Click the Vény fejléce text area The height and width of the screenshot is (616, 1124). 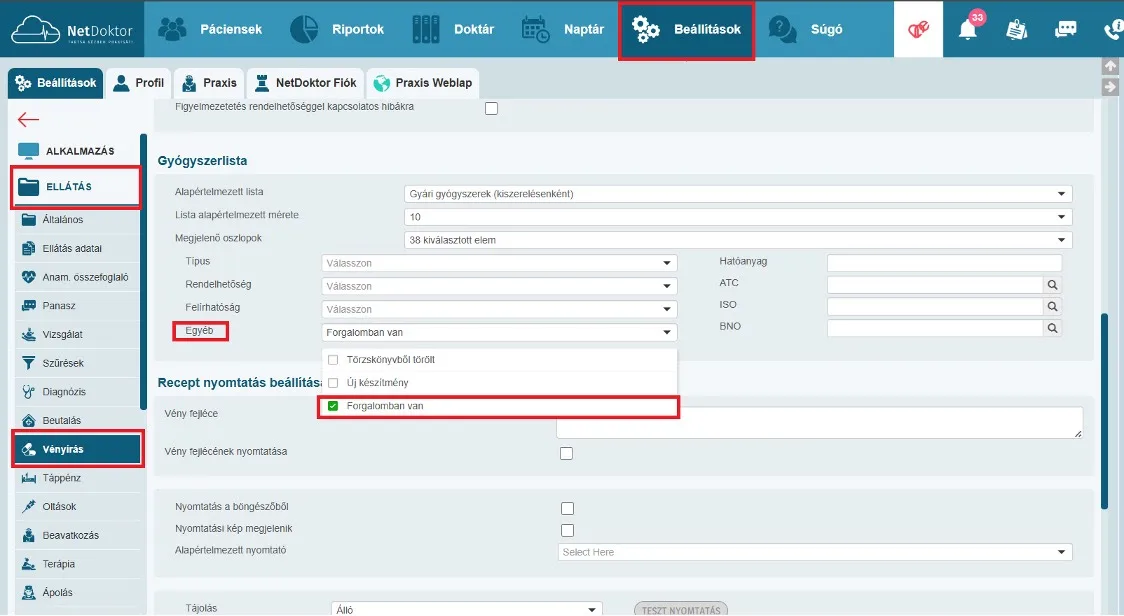click(819, 422)
